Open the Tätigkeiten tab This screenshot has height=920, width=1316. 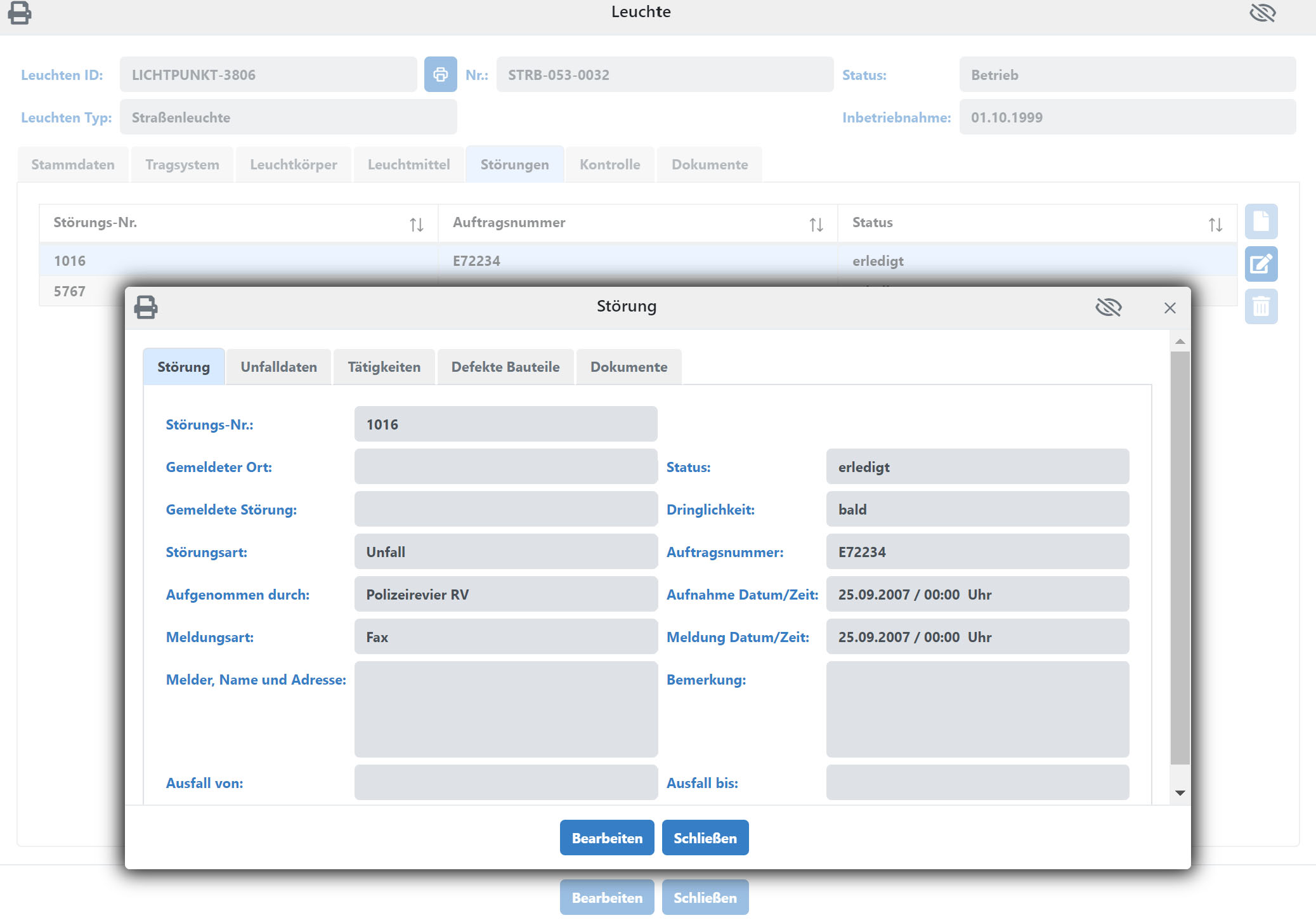pos(384,367)
